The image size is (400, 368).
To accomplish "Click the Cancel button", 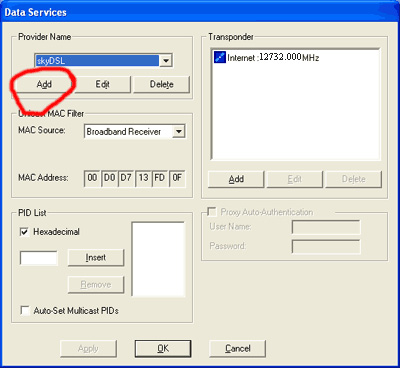I will (238, 349).
